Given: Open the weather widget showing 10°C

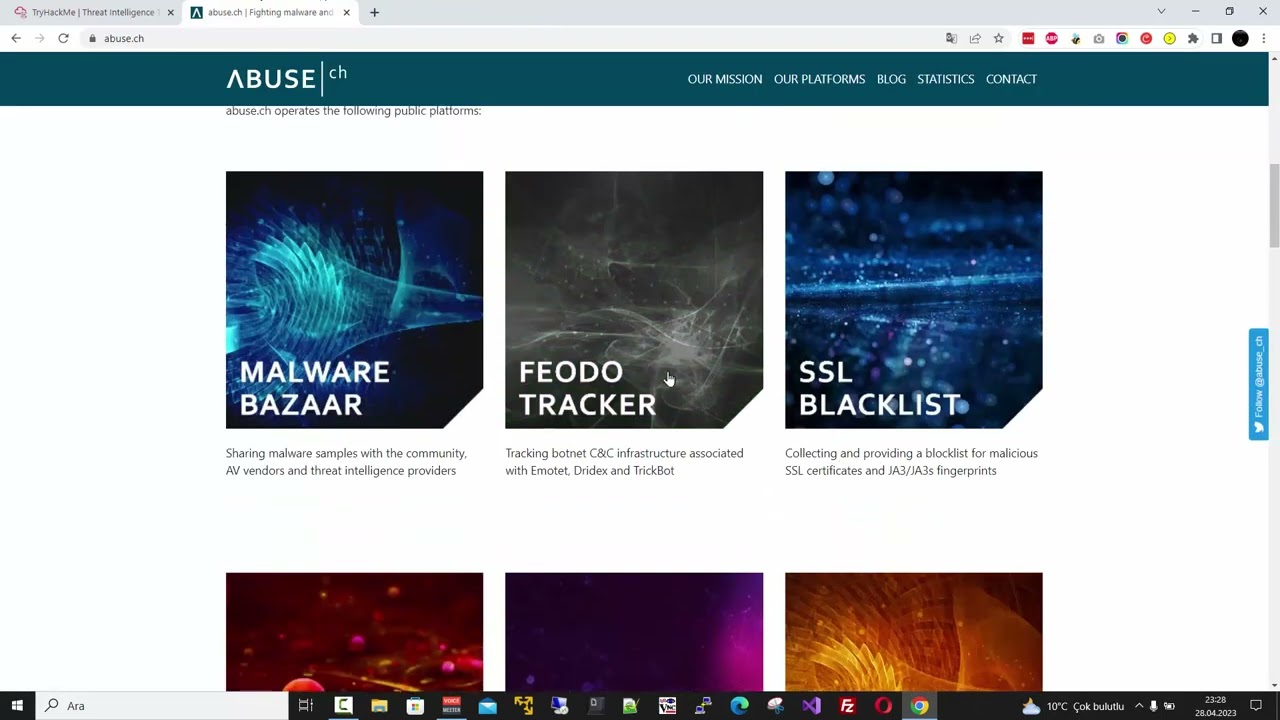Looking at the screenshot, I should click(1072, 706).
